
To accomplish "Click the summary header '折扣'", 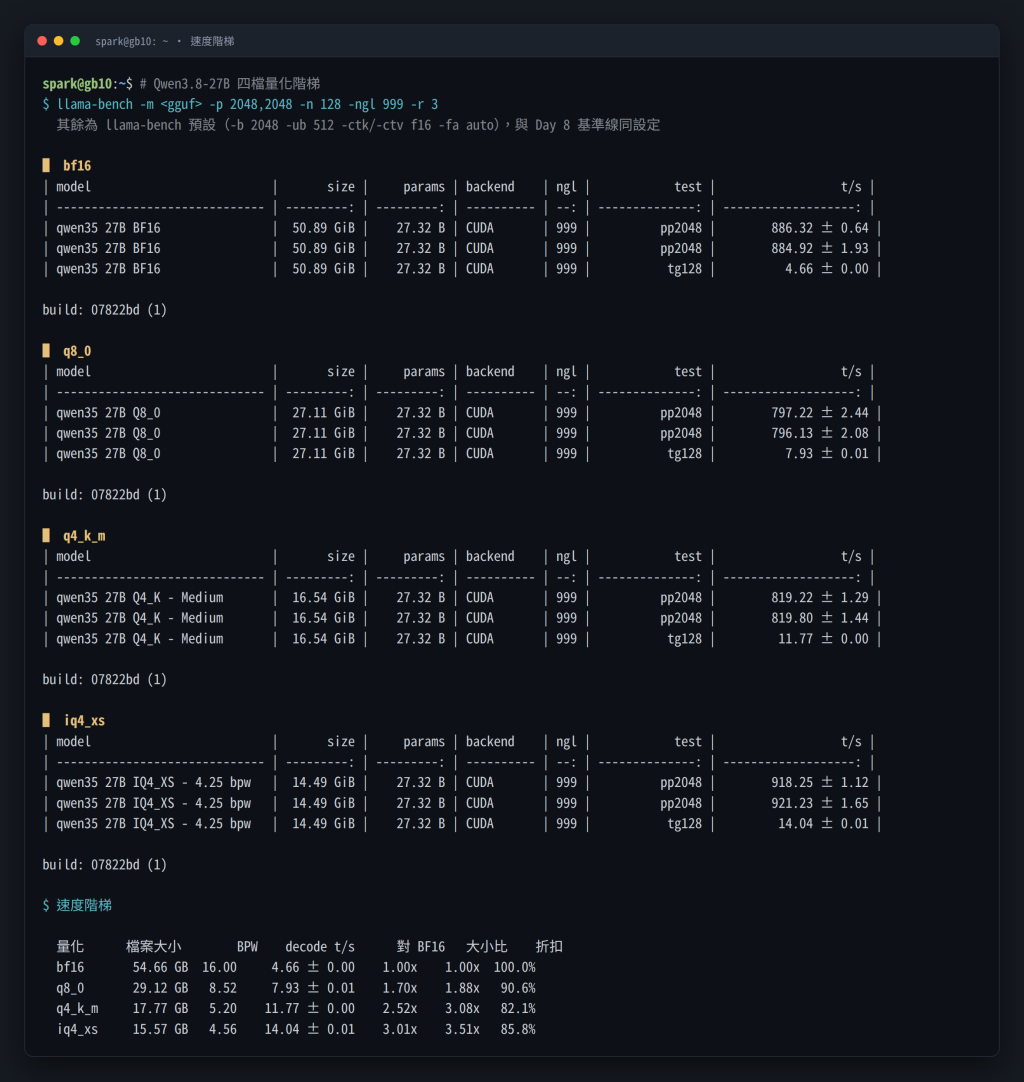I will click(549, 947).
